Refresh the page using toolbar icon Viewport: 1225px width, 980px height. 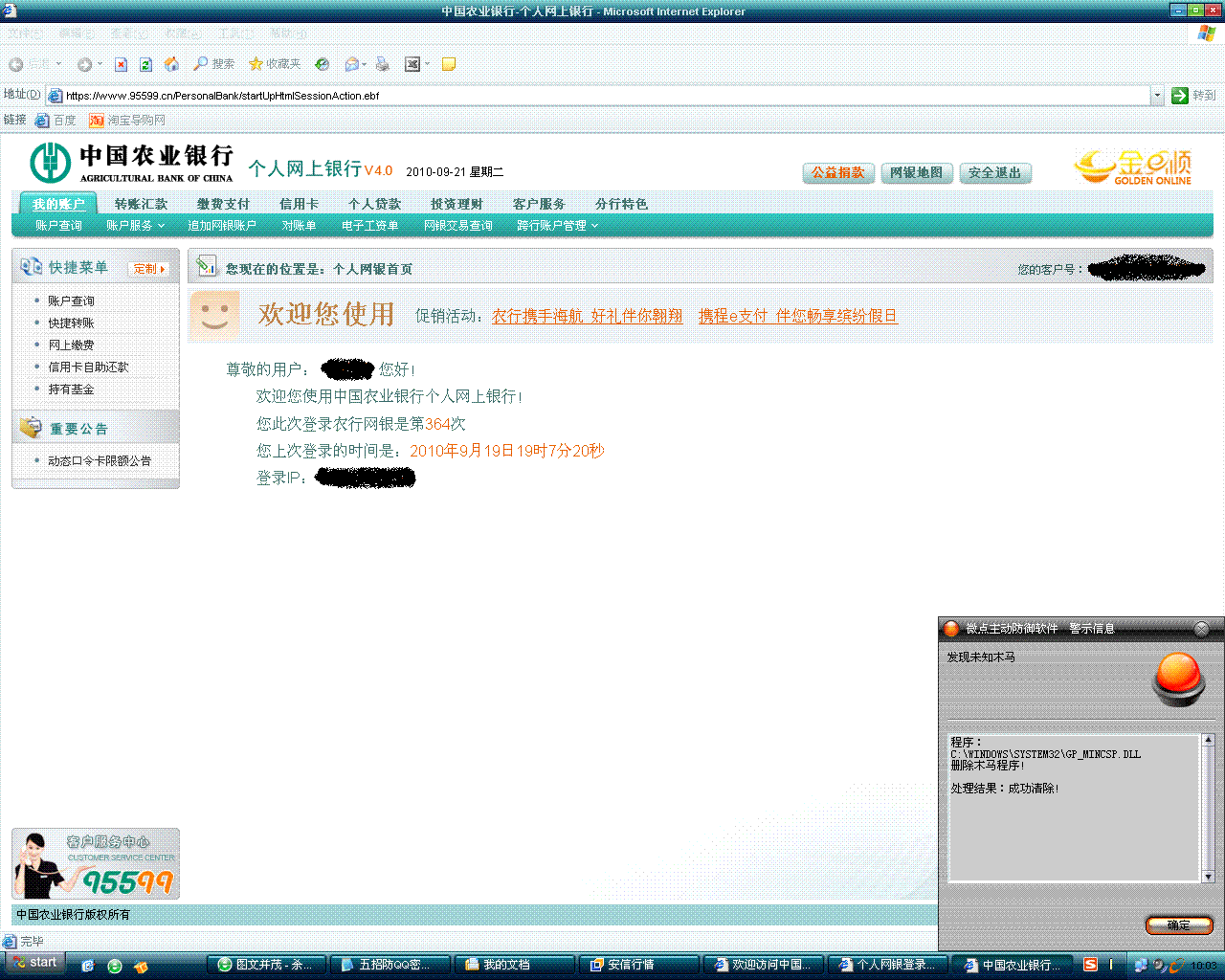click(x=145, y=64)
